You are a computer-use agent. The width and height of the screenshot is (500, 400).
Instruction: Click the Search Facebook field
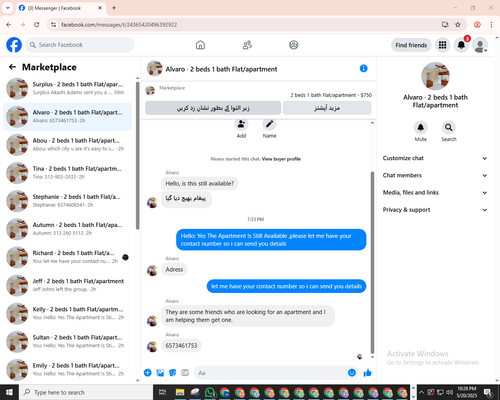80,45
